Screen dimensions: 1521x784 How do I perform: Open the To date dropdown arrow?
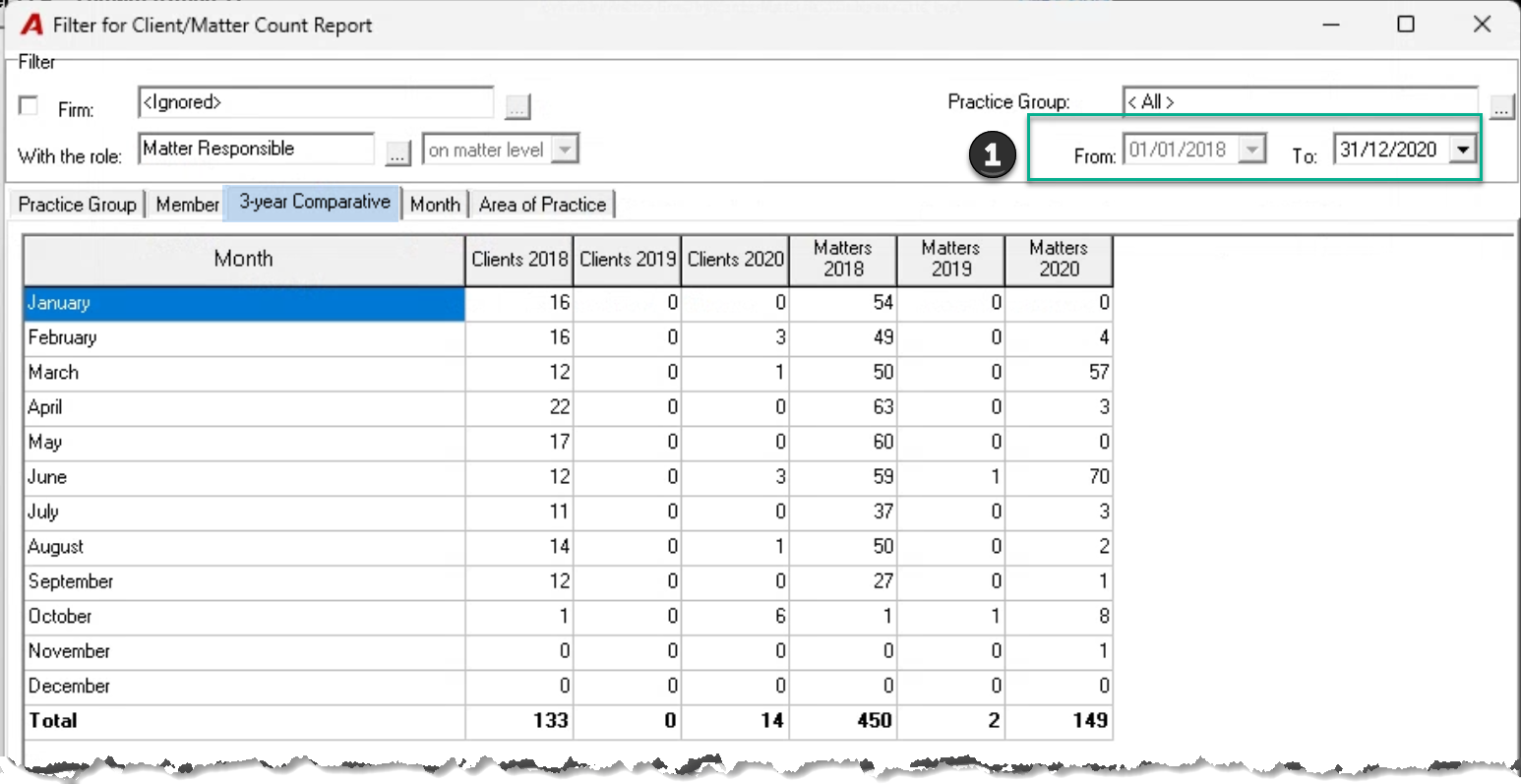(x=1463, y=150)
